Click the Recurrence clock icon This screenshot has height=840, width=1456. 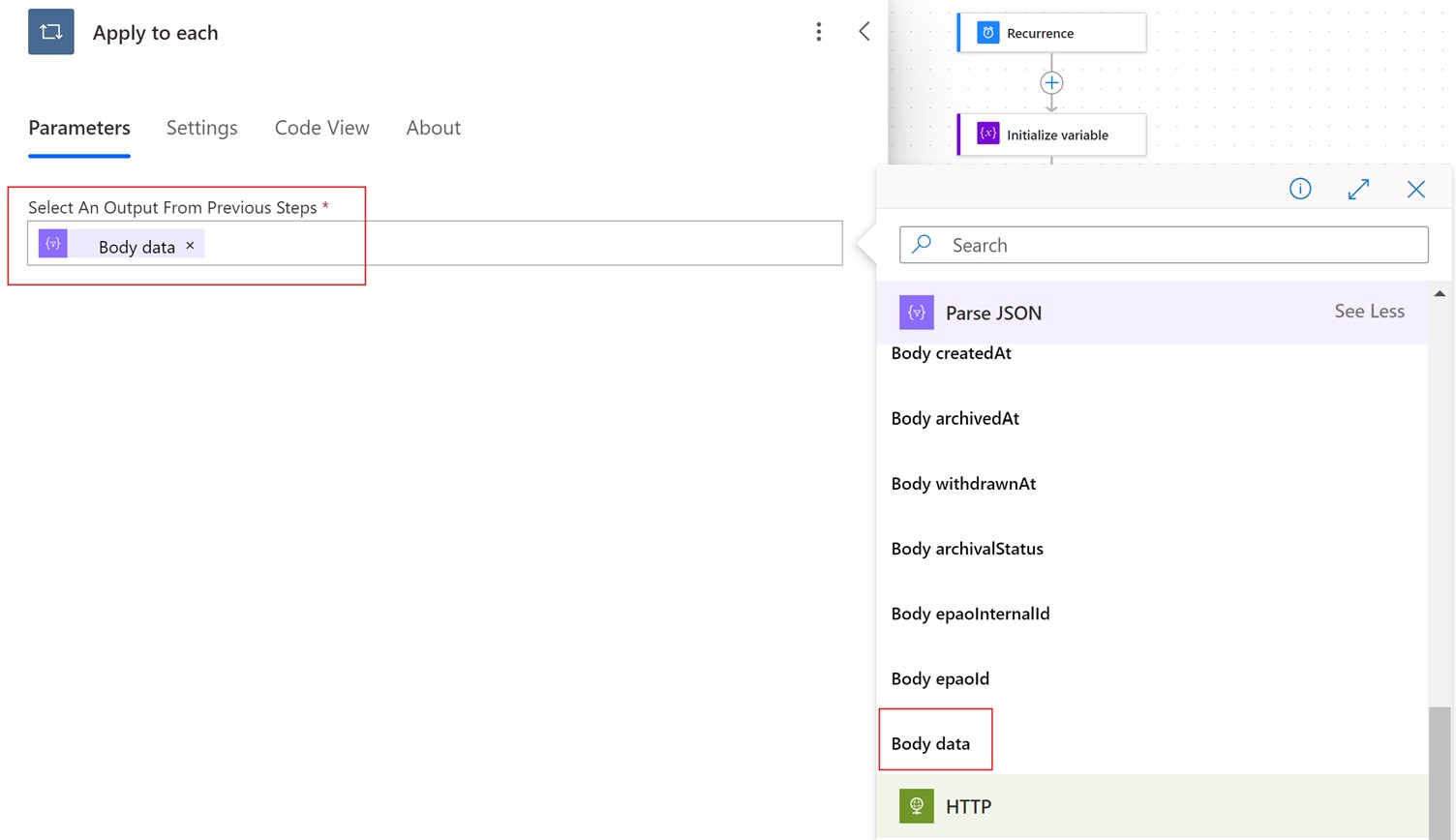point(987,33)
